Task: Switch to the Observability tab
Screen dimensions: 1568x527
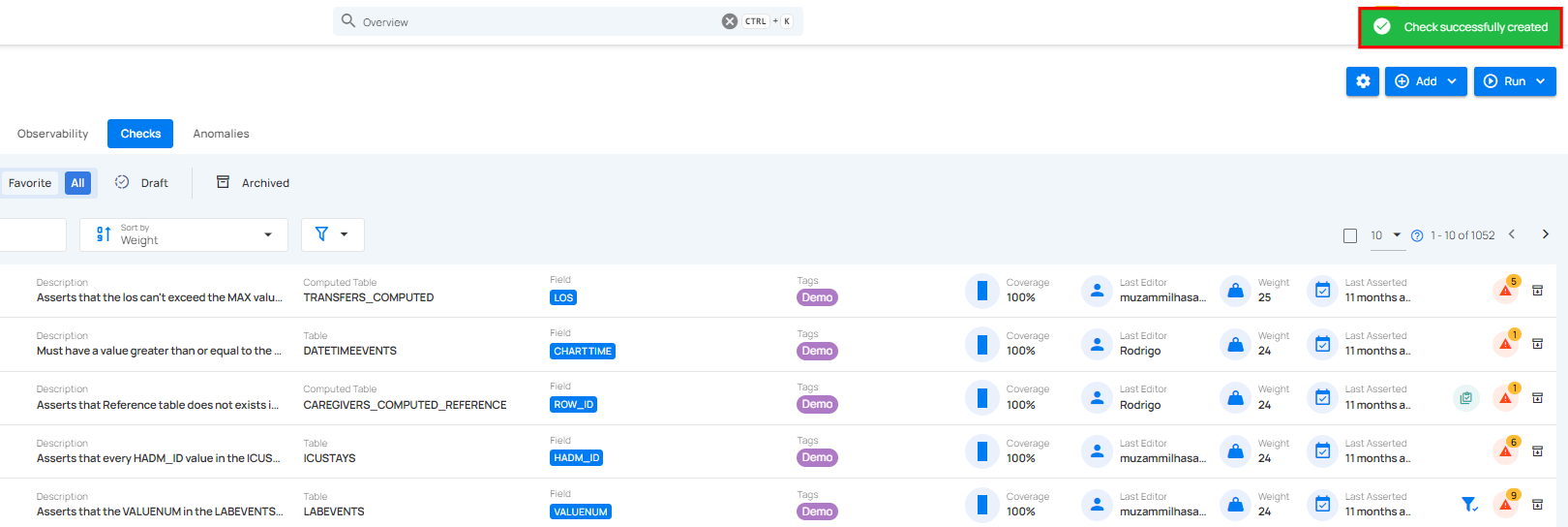Action: (x=52, y=134)
